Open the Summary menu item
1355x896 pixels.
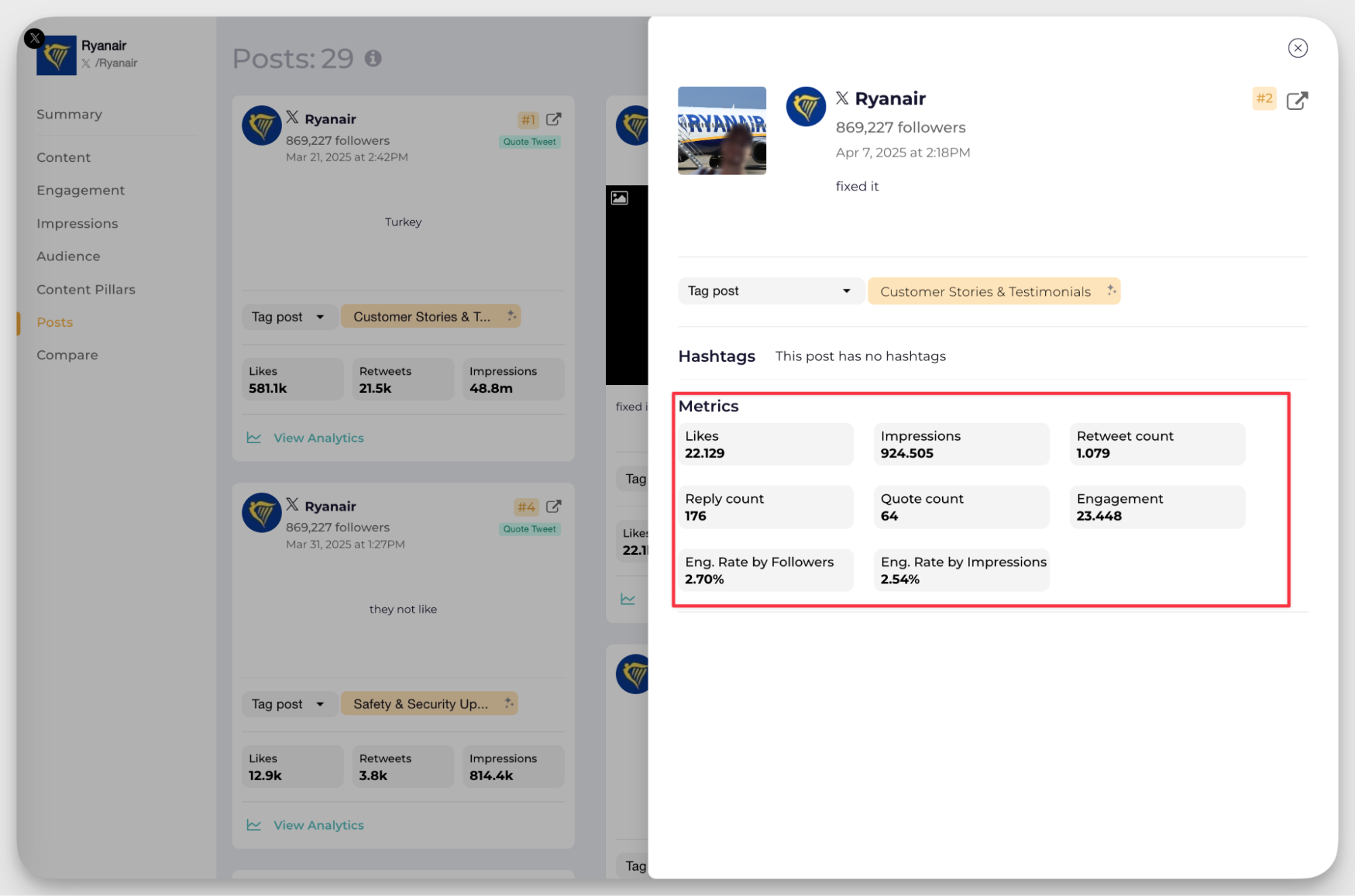point(69,114)
